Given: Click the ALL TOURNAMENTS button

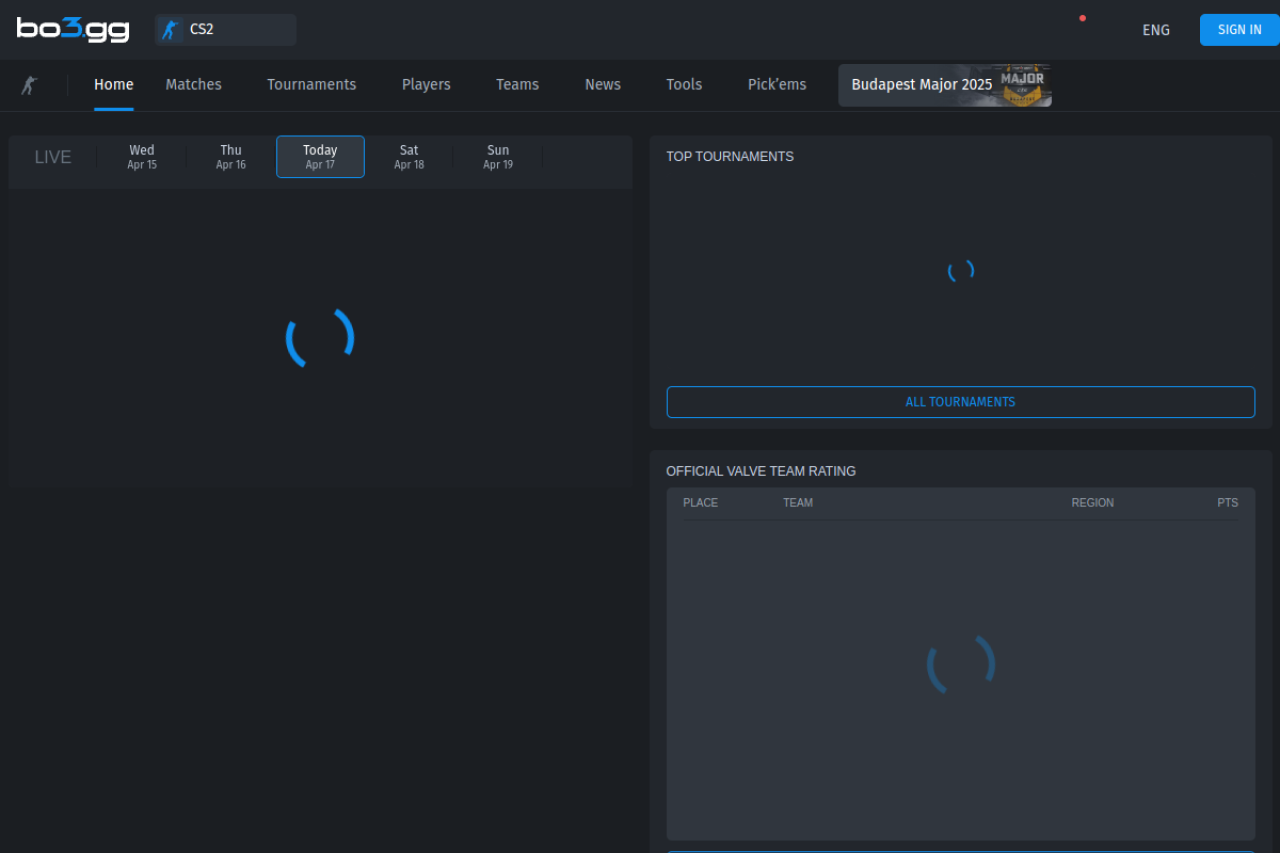Looking at the screenshot, I should (960, 402).
